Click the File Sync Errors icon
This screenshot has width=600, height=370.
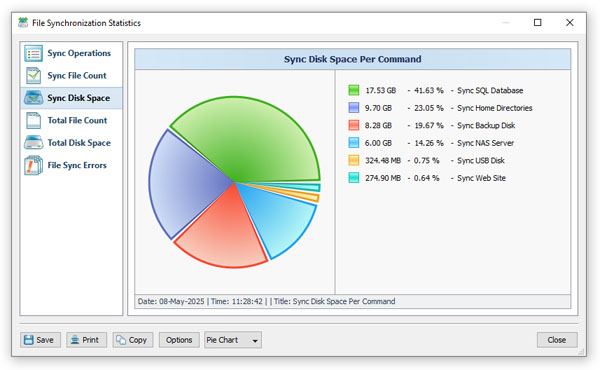click(33, 165)
